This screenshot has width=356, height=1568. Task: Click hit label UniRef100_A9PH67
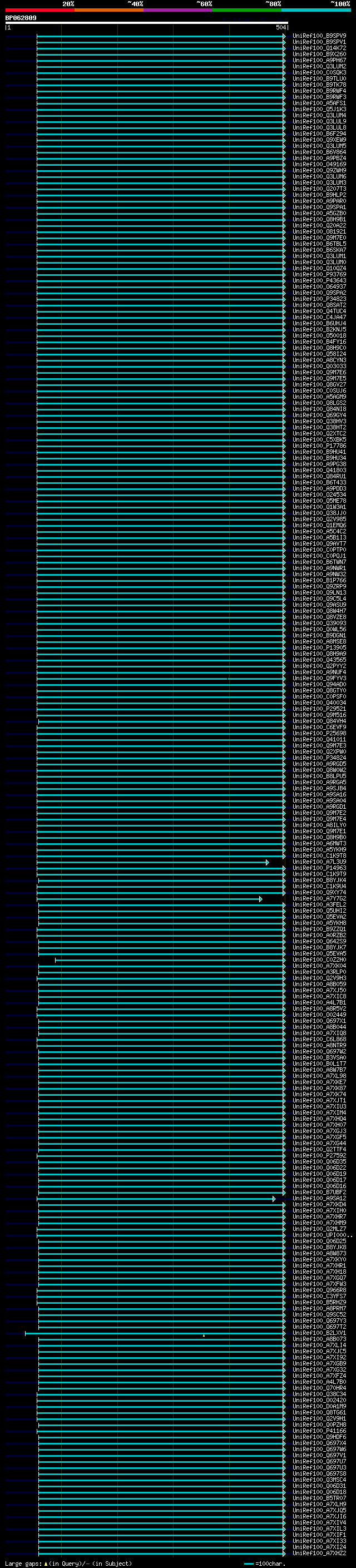click(319, 60)
